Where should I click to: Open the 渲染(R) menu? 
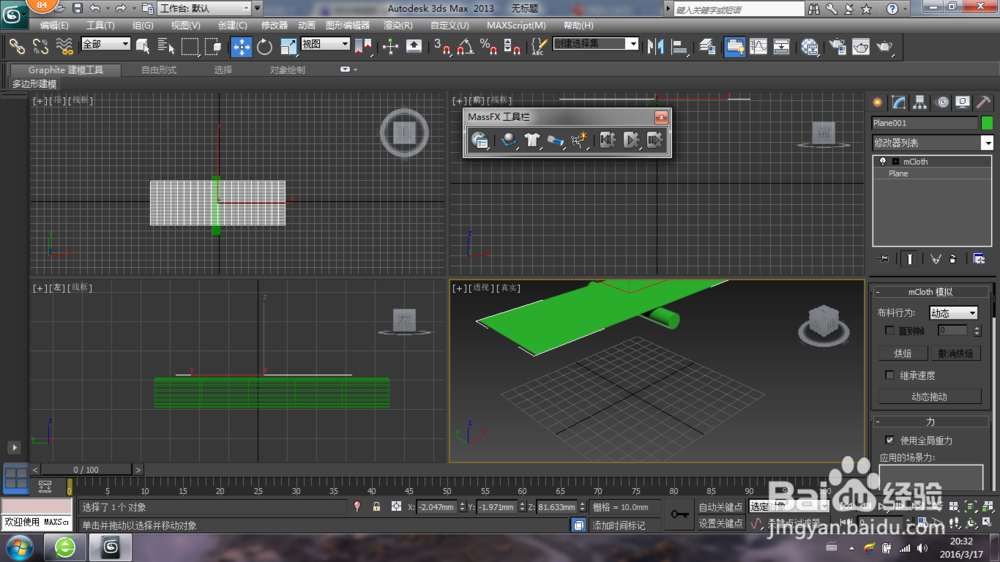pyautogui.click(x=397, y=26)
